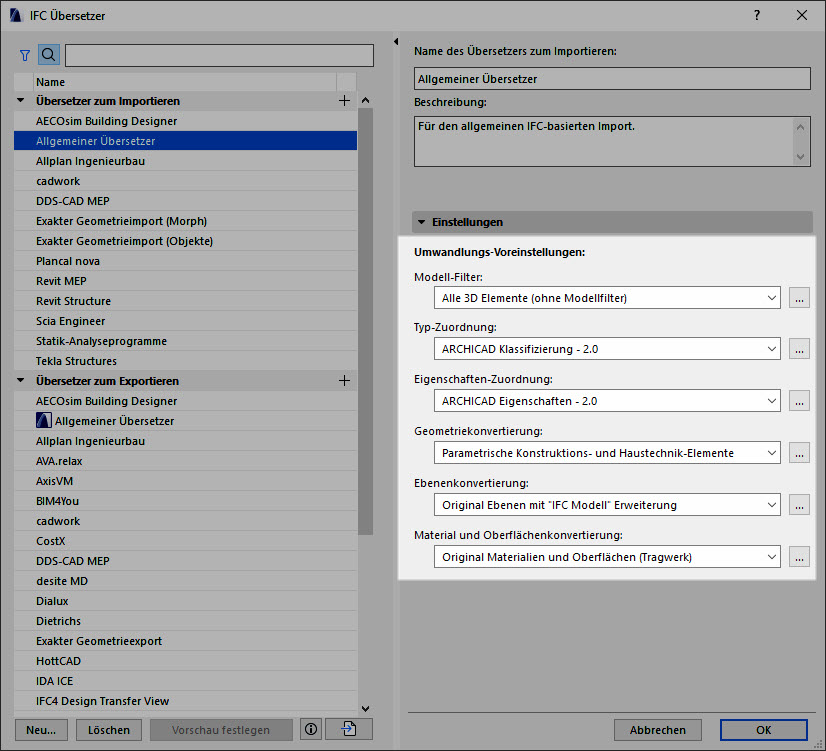
Task: Select cadwork import translator
Action: tap(185, 181)
